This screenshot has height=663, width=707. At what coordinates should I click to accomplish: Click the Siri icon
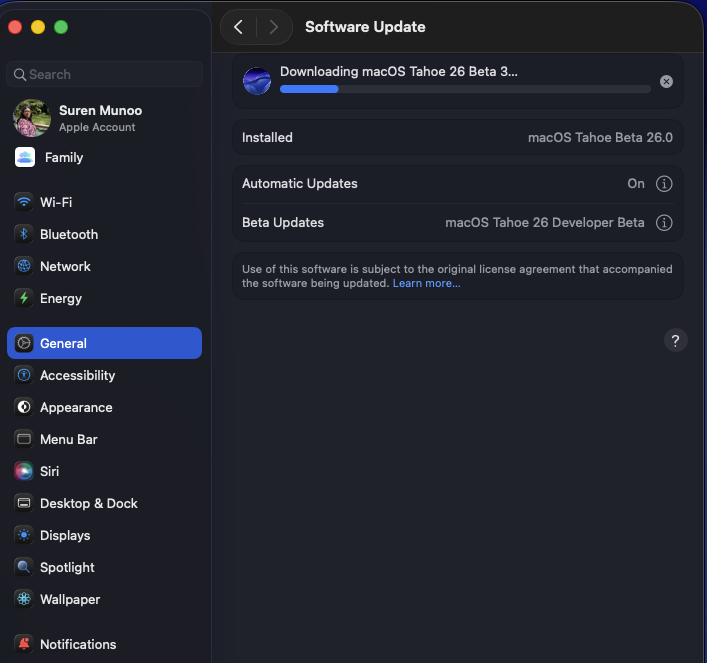tap(24, 471)
